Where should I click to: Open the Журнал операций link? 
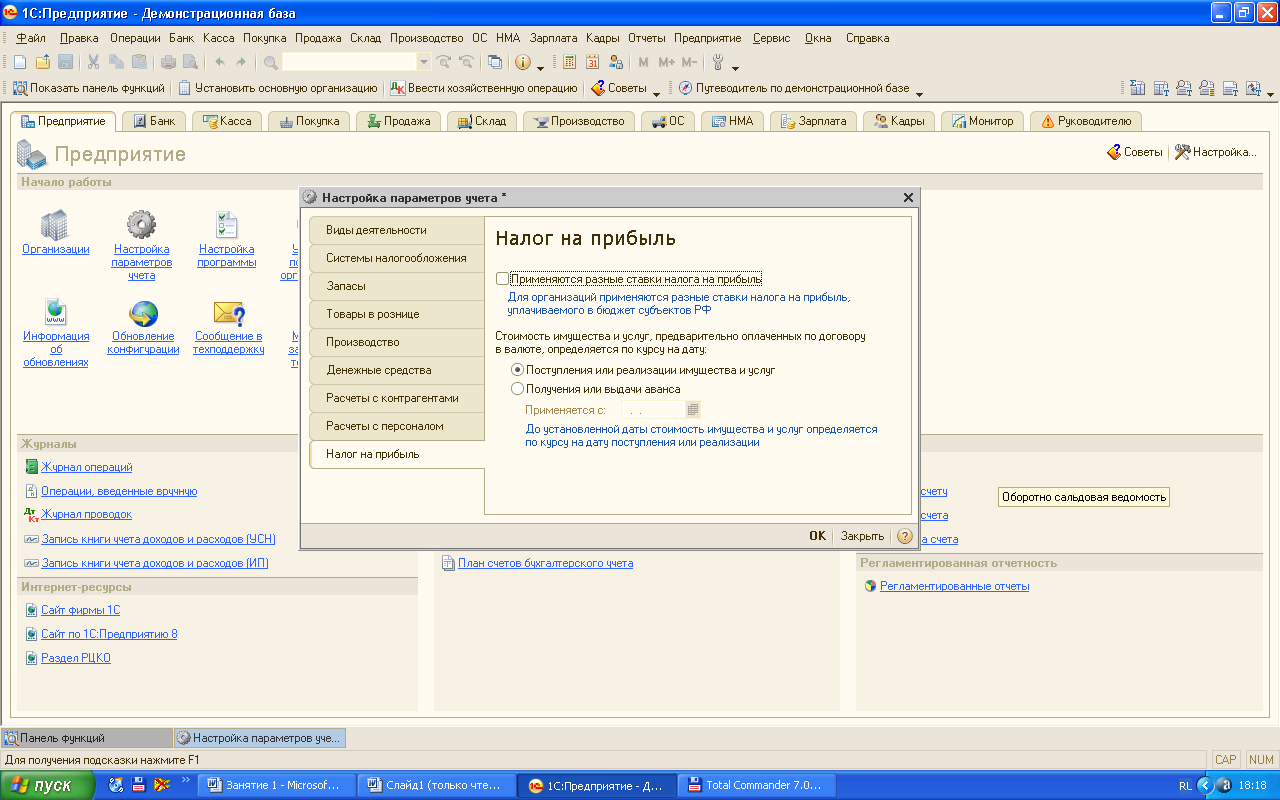[x=86, y=467]
